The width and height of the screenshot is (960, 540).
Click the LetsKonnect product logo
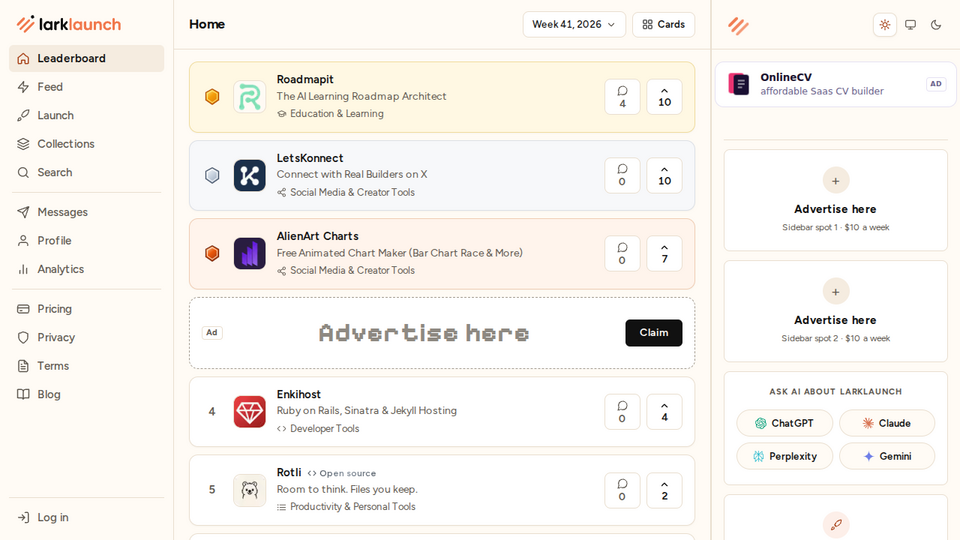click(x=250, y=175)
